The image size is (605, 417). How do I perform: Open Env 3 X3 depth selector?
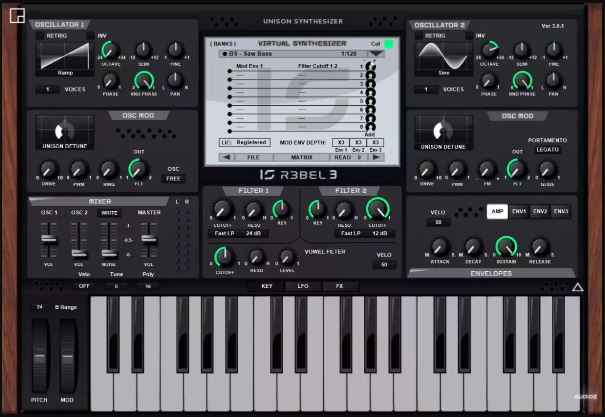pos(375,142)
